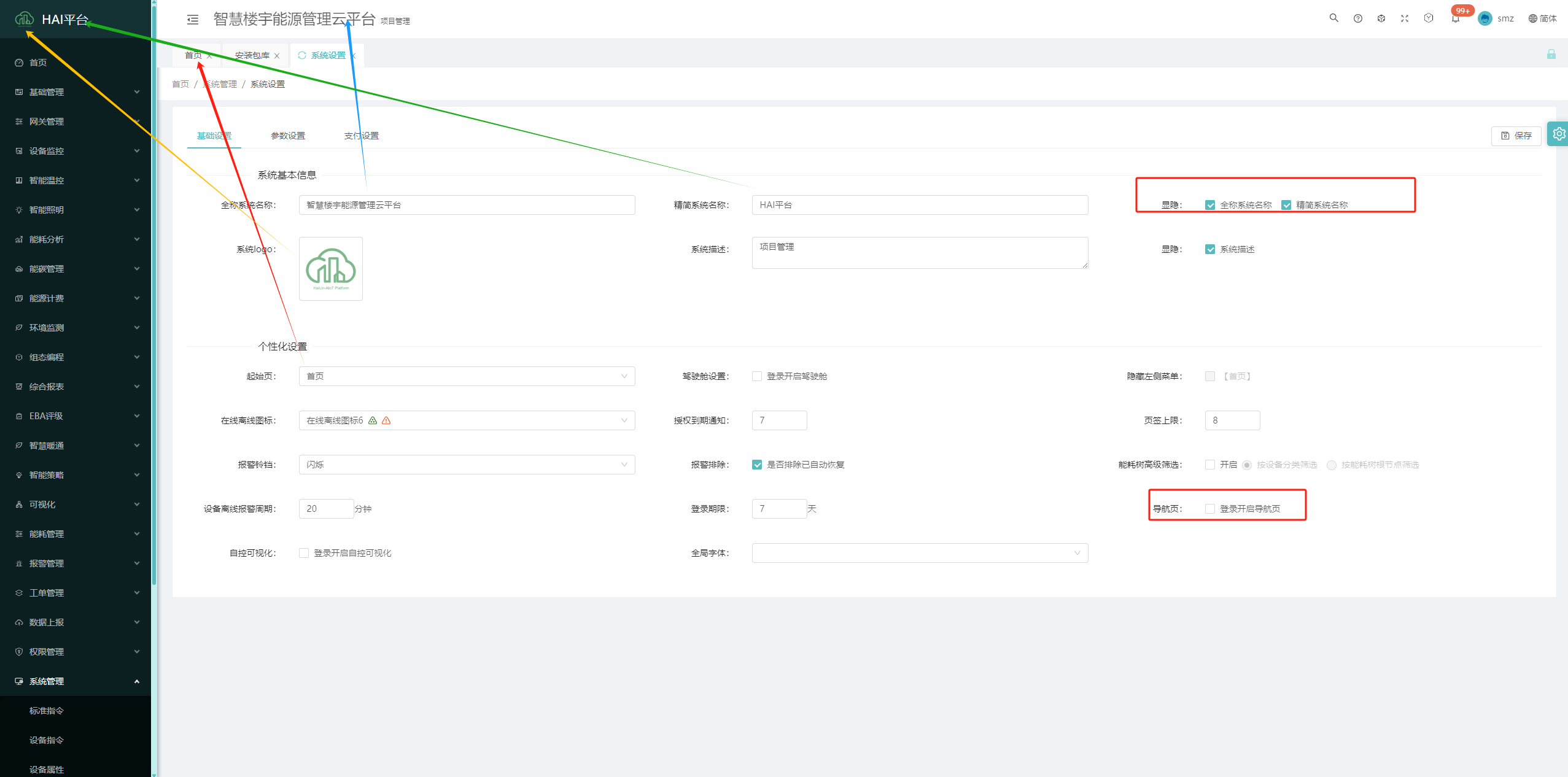The width and height of the screenshot is (1568, 777).
Task: Open 设备指令 submenu item
Action: 76,740
